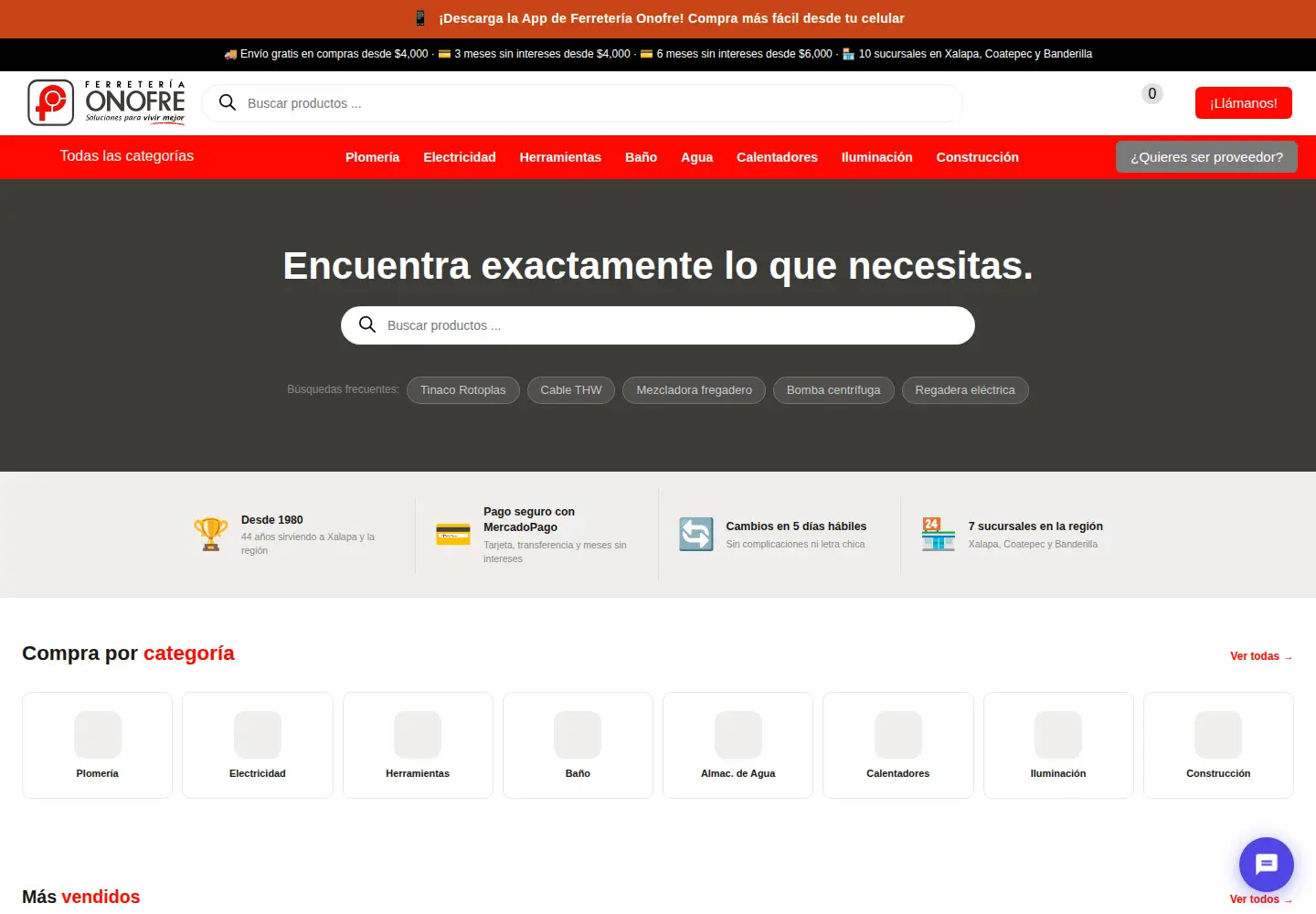Choose the Bomba centrífuga search chip

click(833, 390)
